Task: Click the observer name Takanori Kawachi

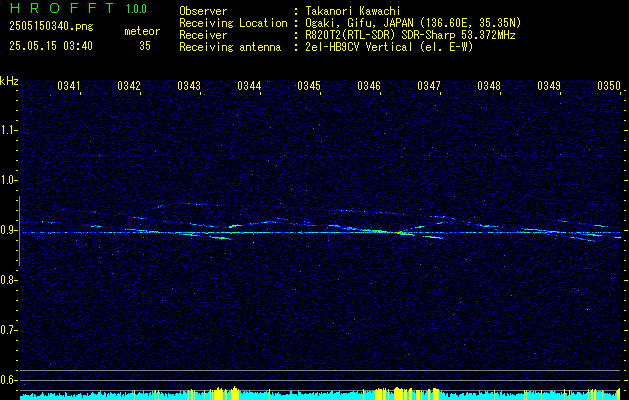Action: 353,11
